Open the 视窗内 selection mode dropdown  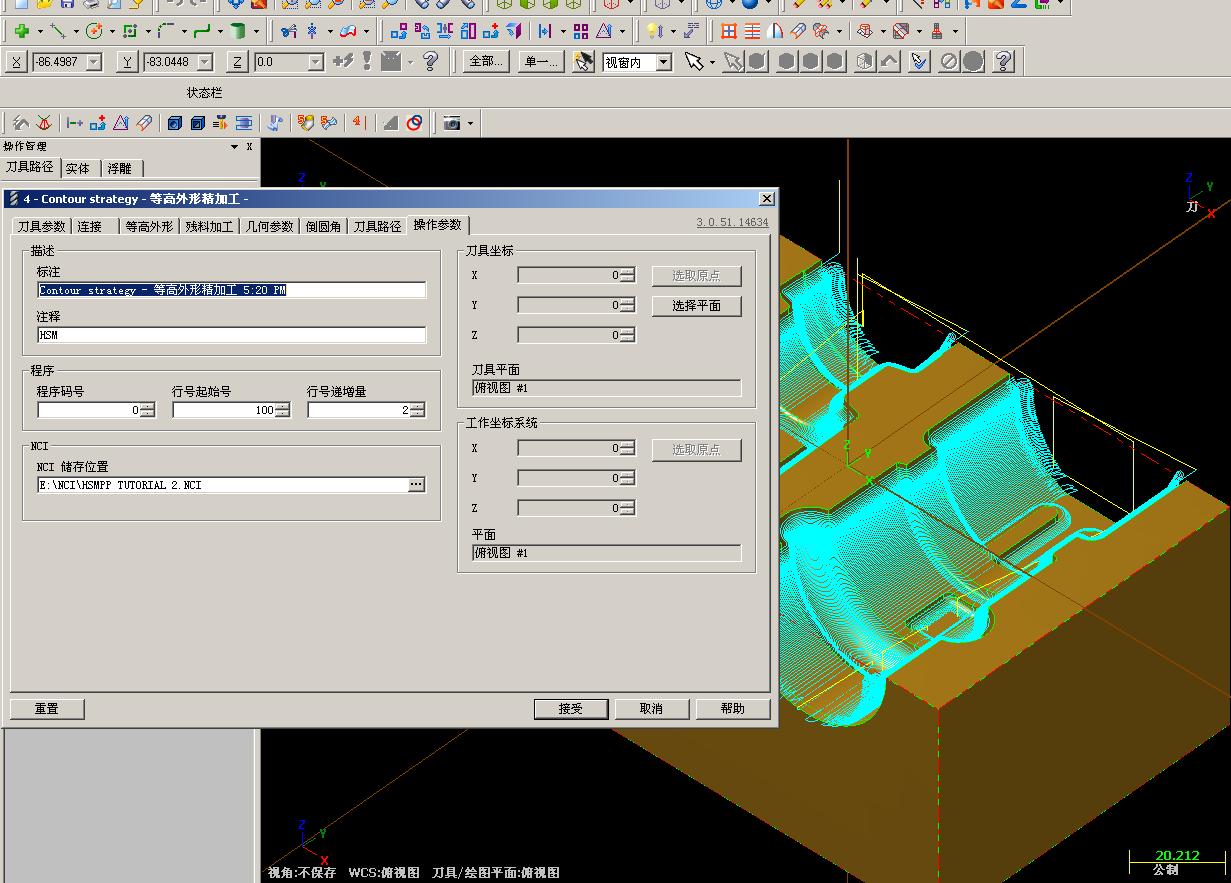pos(663,62)
